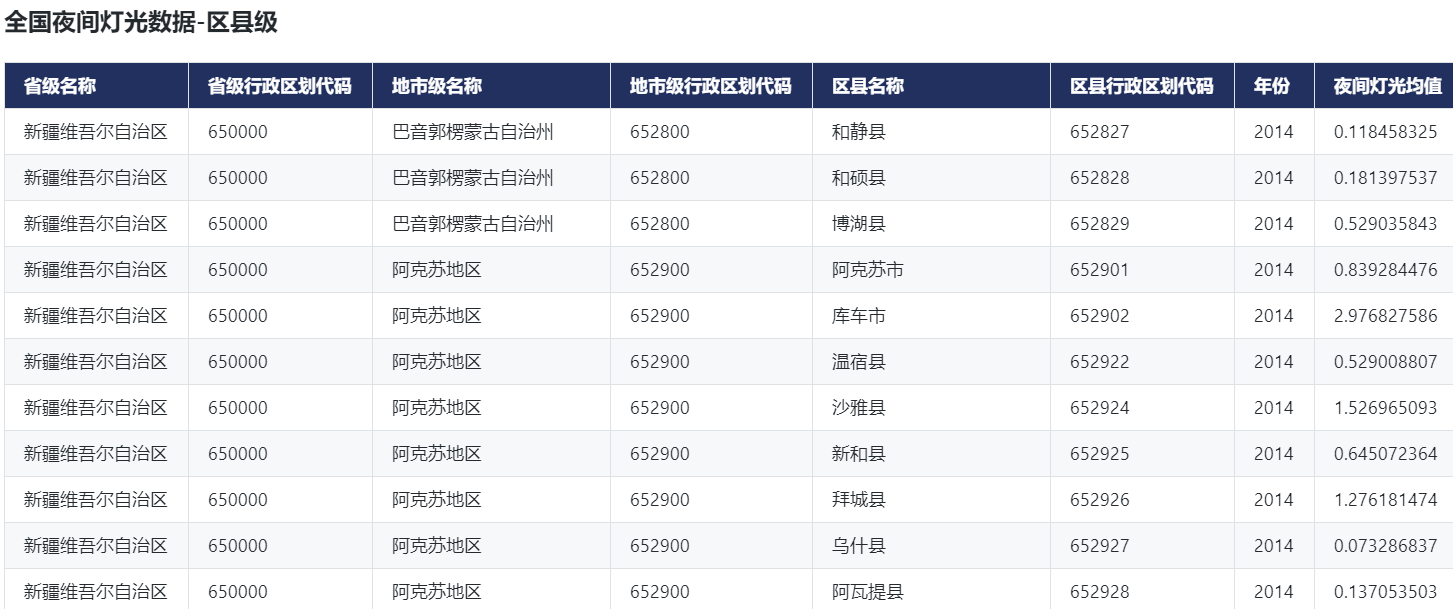Click the 沙雅县 cell
1453x609 pixels.
pos(859,408)
